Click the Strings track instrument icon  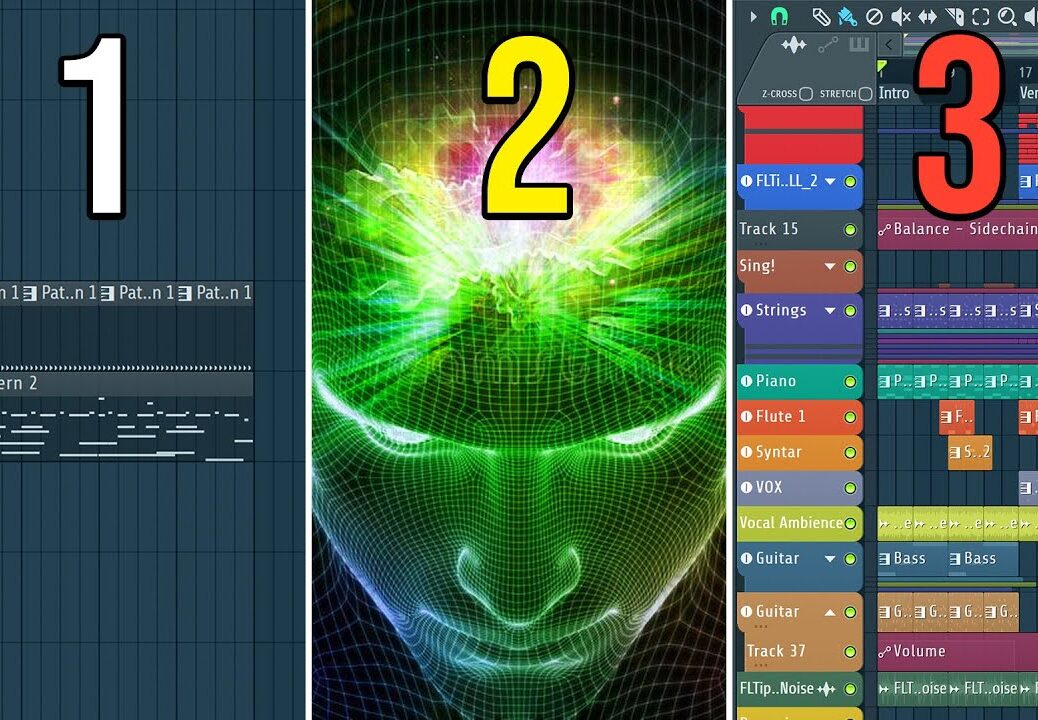[746, 310]
